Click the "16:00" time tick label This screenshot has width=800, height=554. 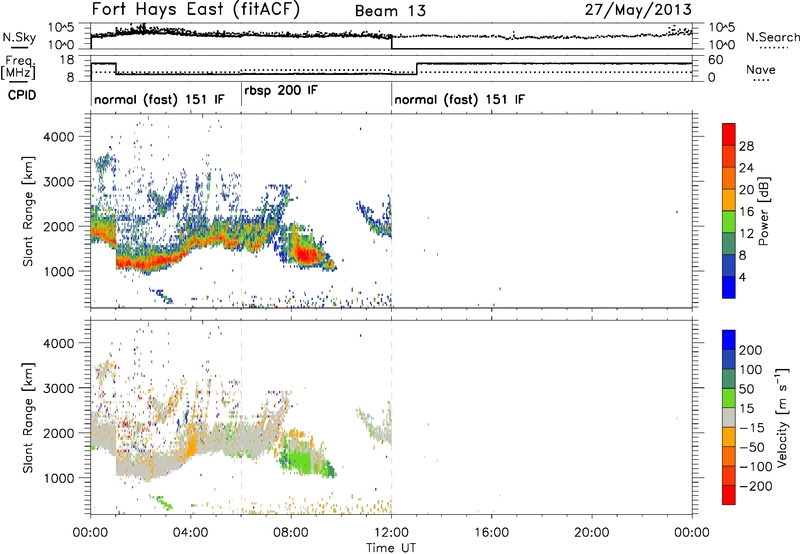tap(491, 533)
